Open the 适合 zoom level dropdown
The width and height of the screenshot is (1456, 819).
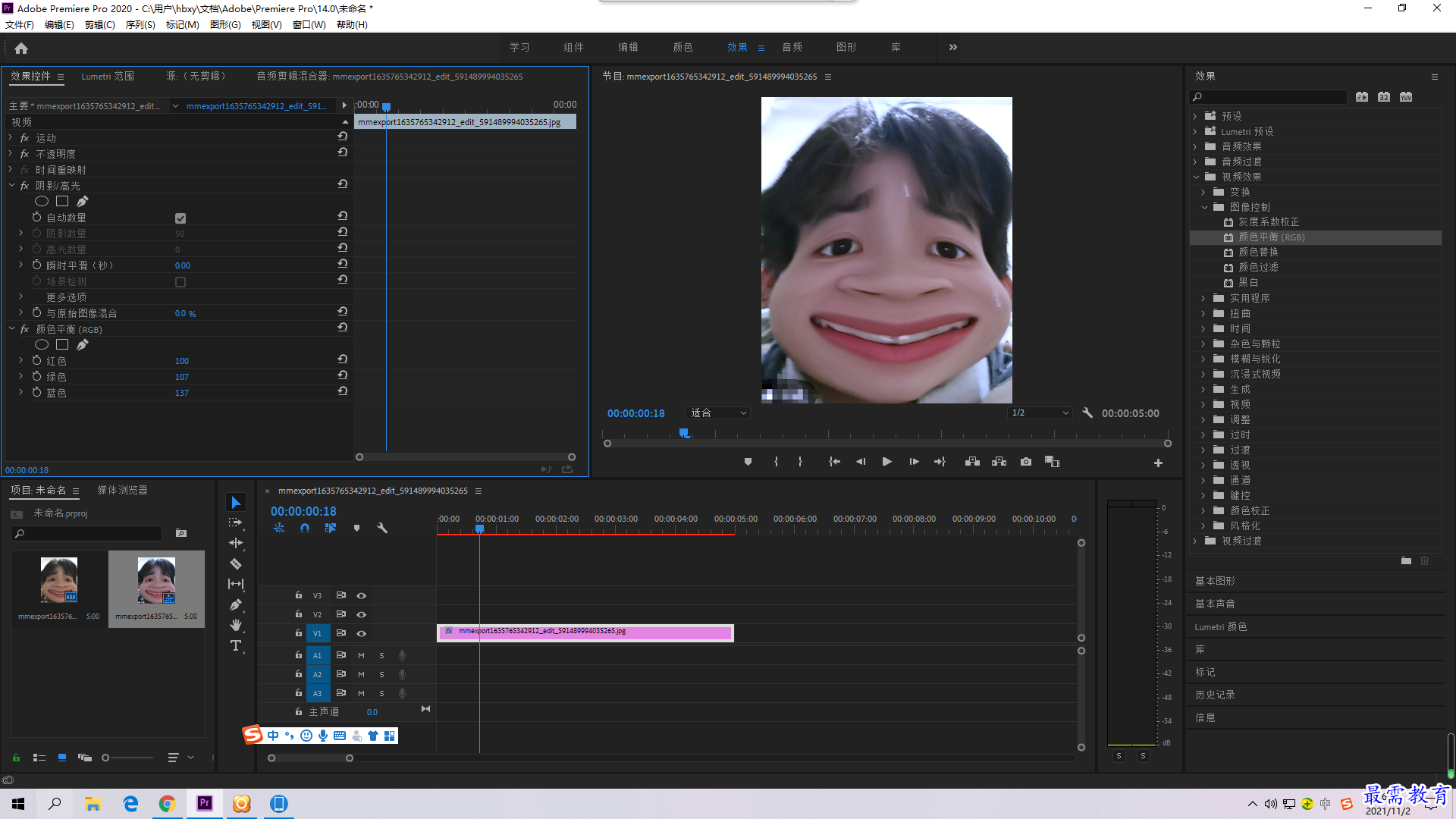[x=717, y=413]
